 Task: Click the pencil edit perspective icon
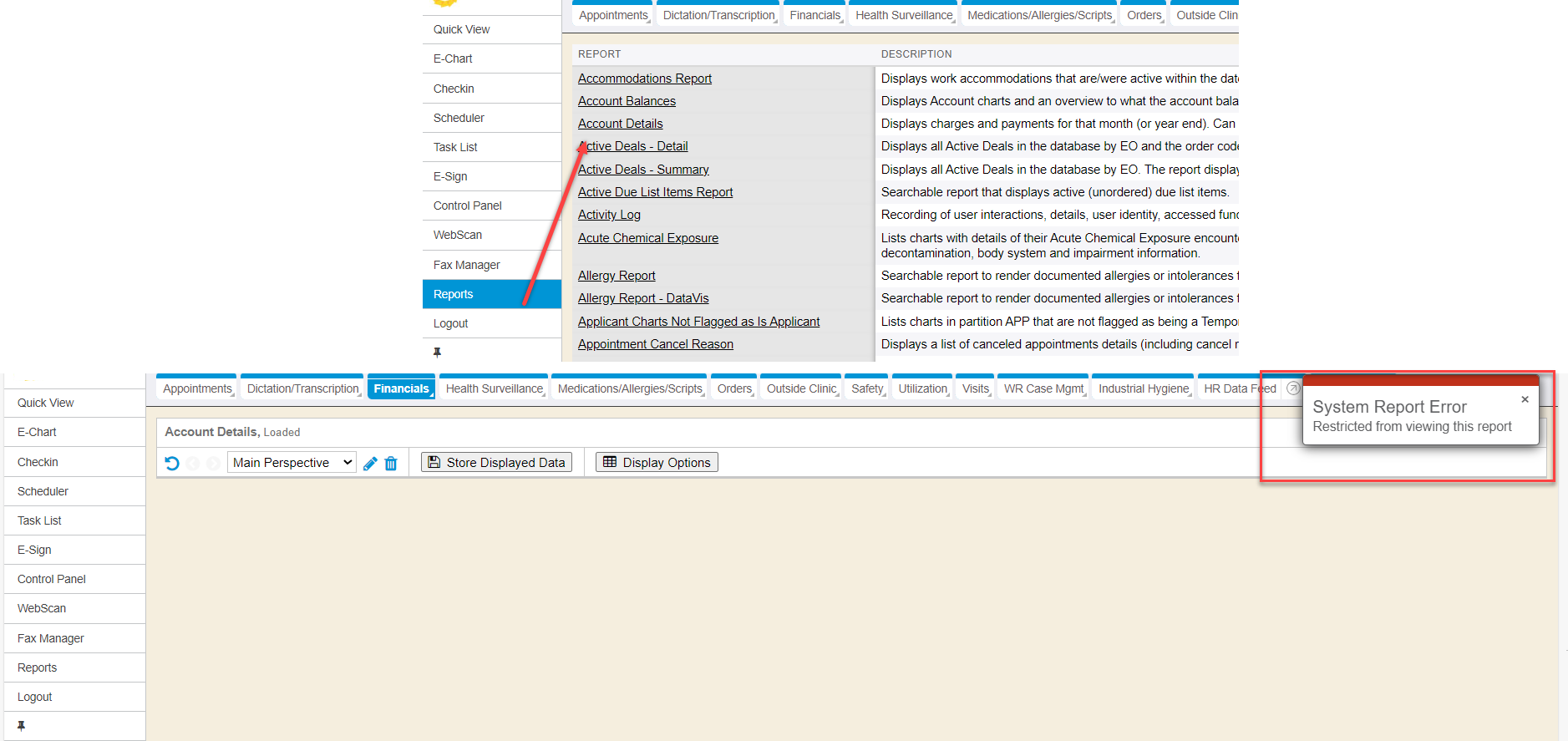coord(370,463)
